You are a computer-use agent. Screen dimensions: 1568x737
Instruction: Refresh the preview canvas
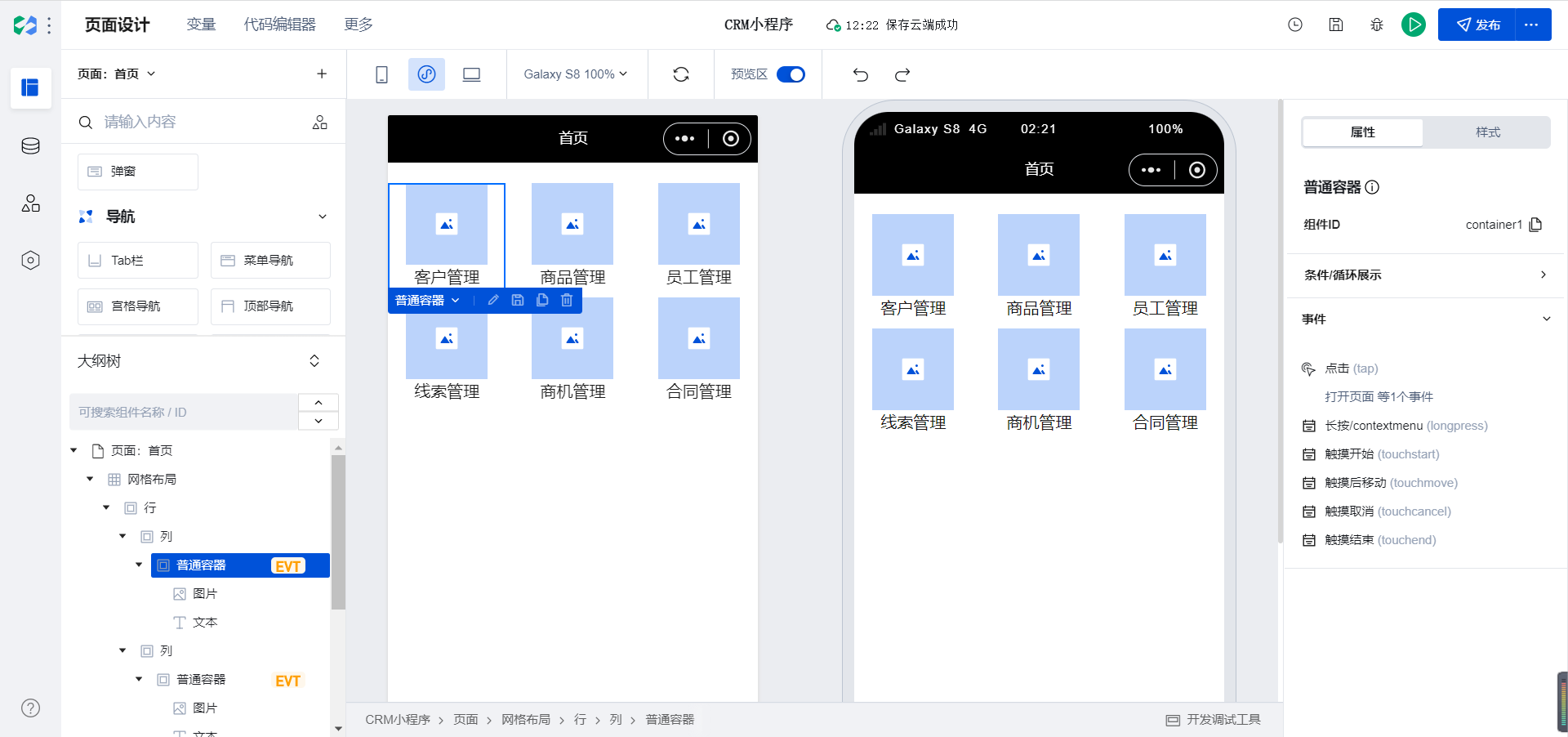click(x=681, y=74)
